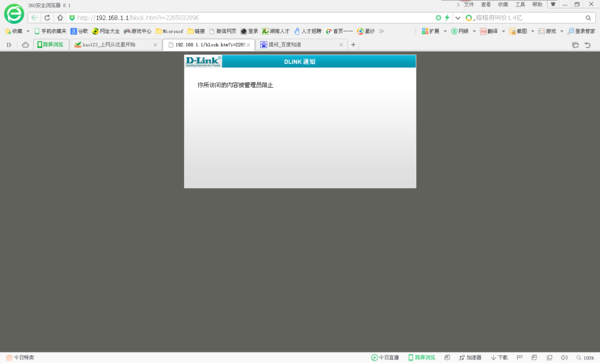Expand the 收藏 dropdown arrow

[28, 31]
